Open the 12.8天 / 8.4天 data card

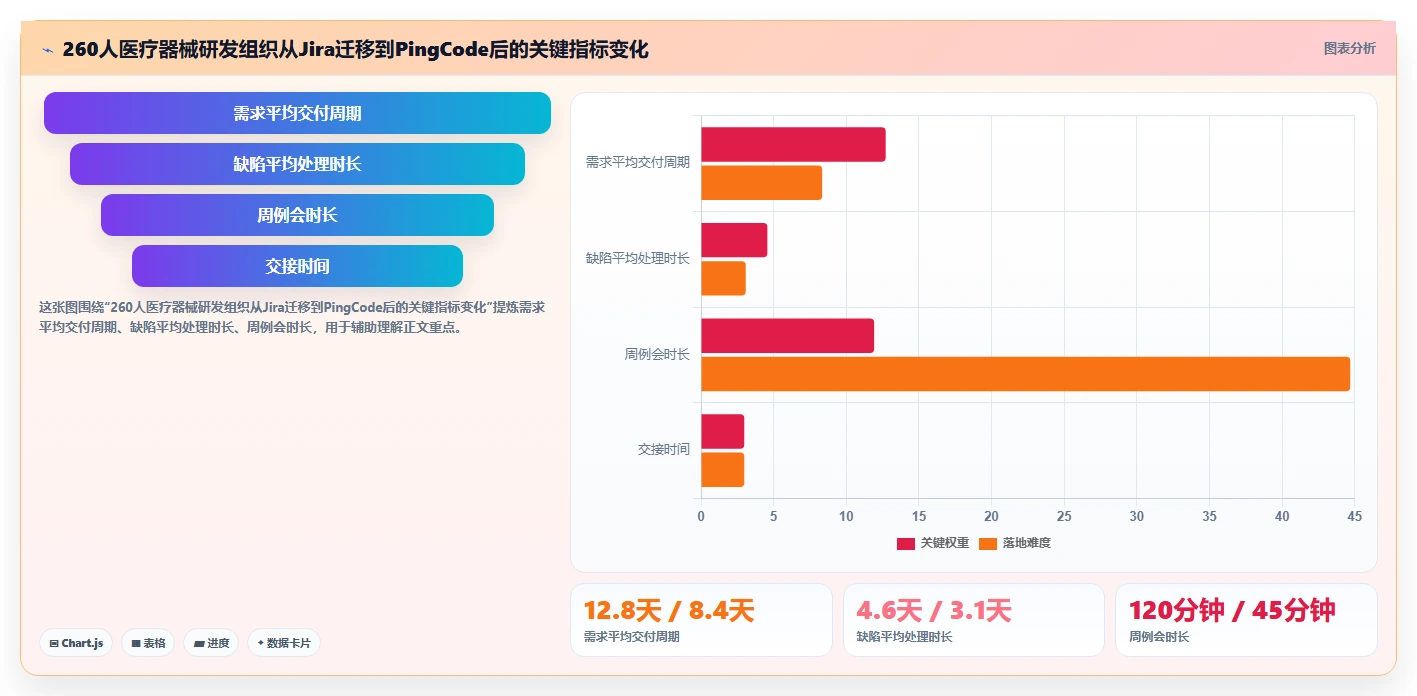(x=701, y=620)
